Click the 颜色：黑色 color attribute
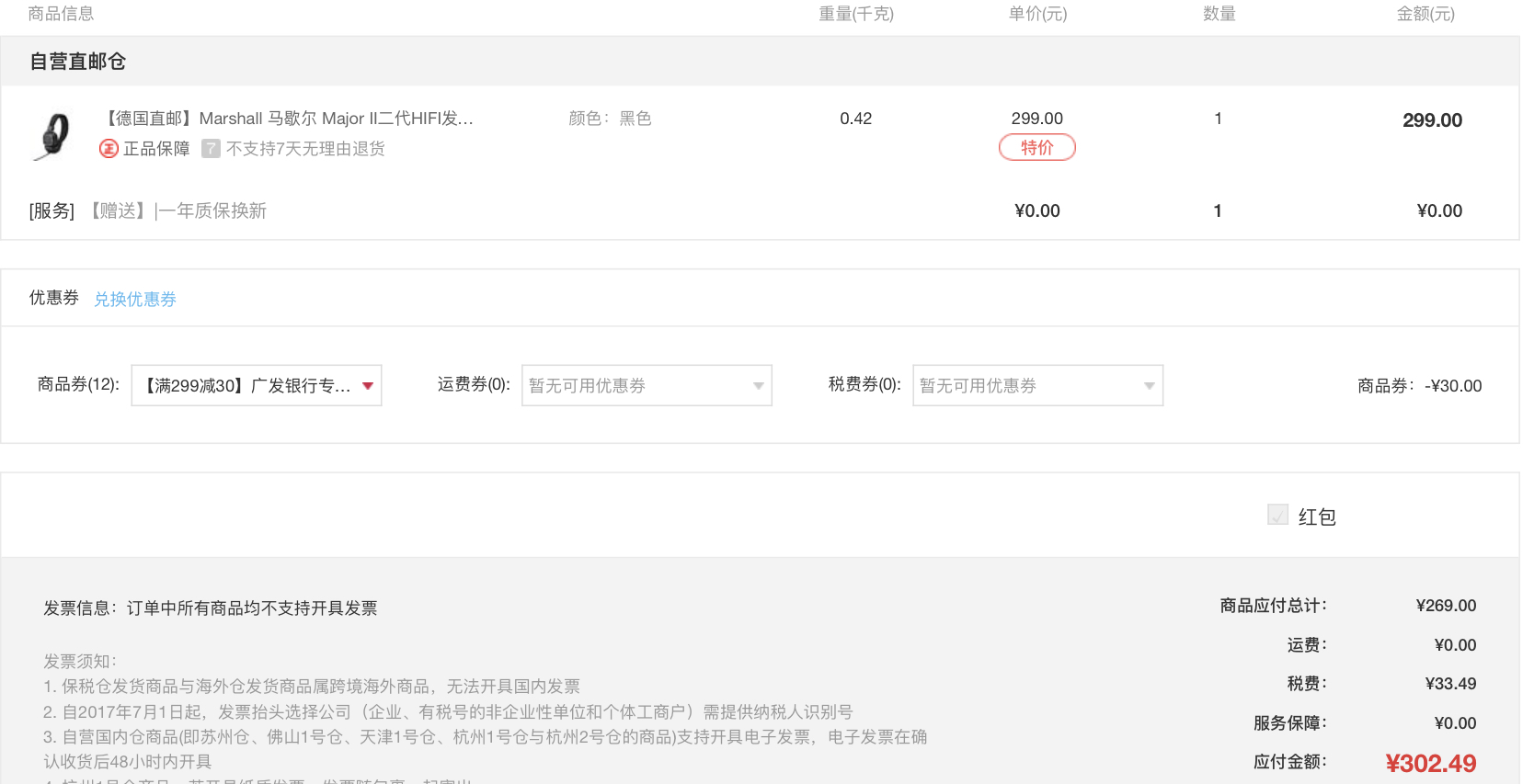 [610, 119]
